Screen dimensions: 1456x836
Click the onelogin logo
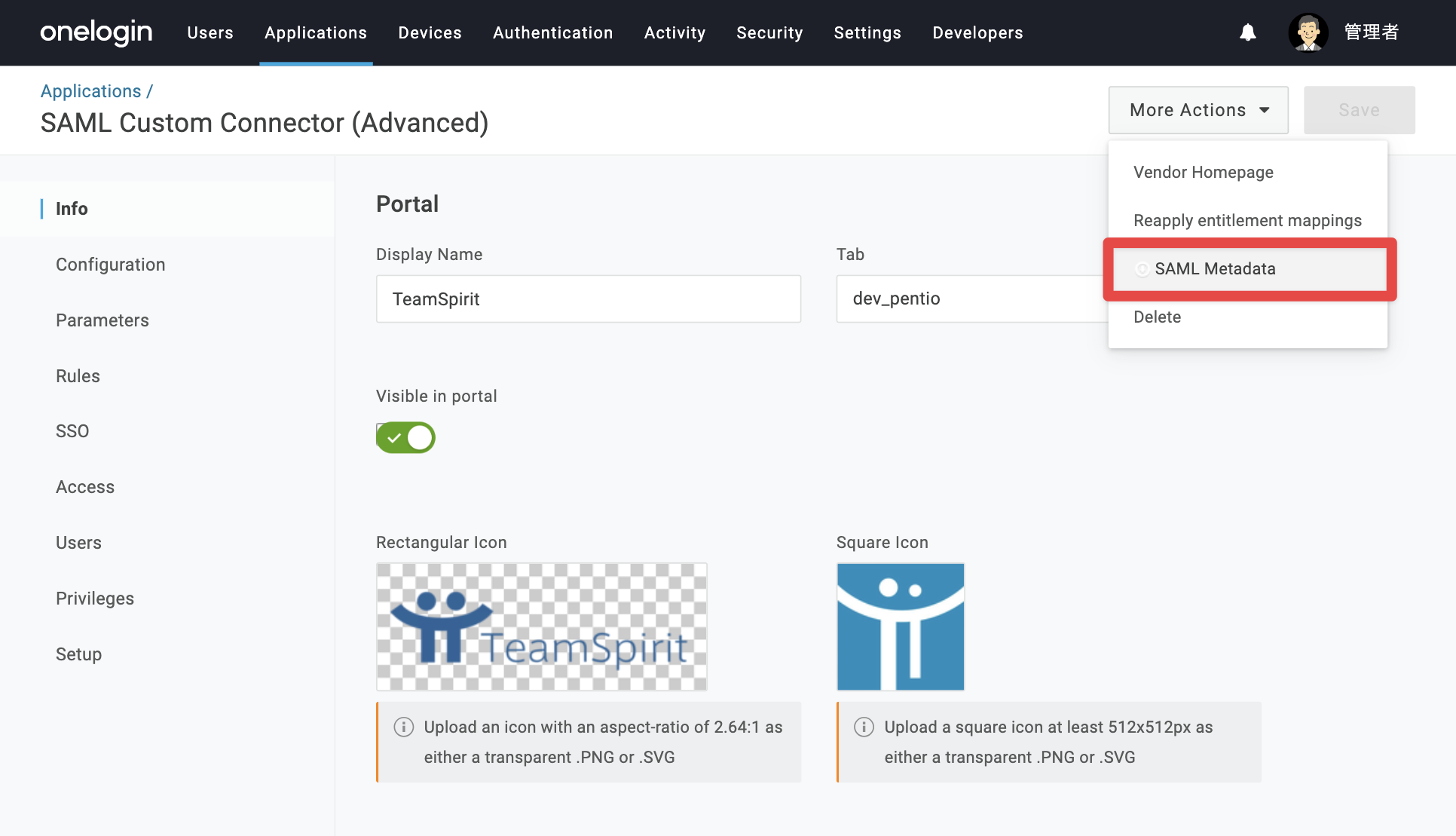96,32
